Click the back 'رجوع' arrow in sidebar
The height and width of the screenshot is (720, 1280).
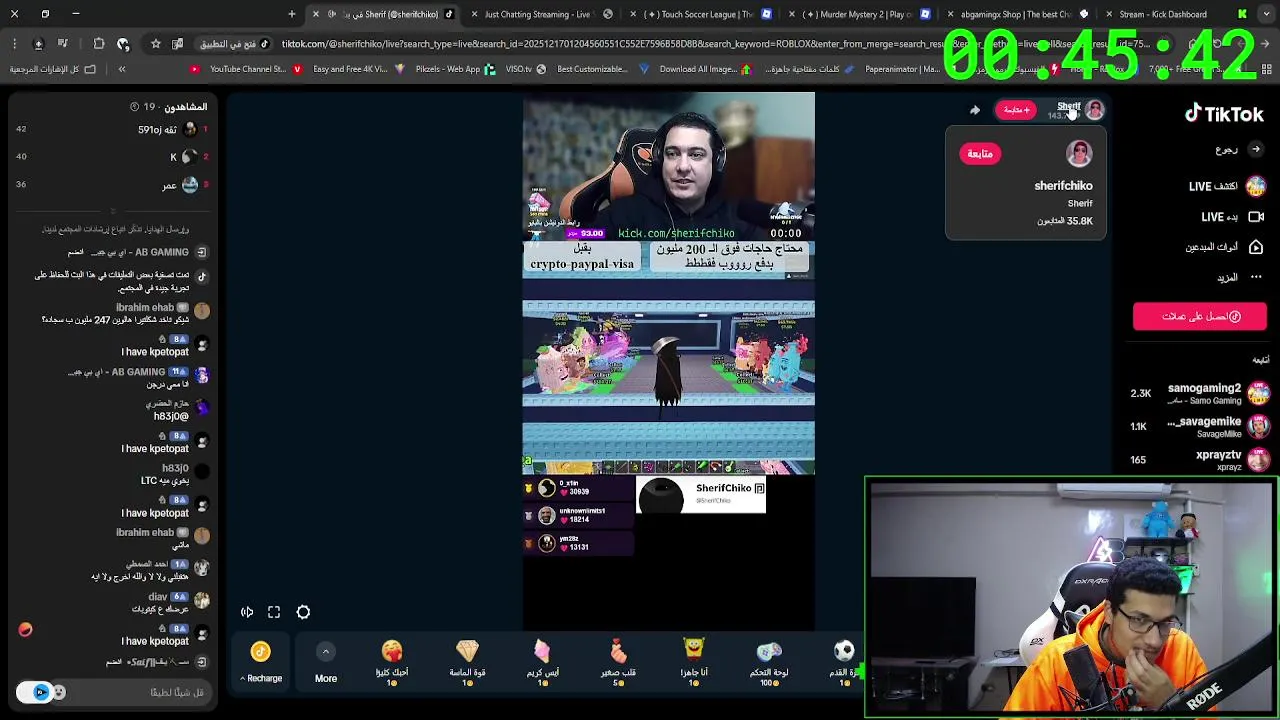(1239, 150)
